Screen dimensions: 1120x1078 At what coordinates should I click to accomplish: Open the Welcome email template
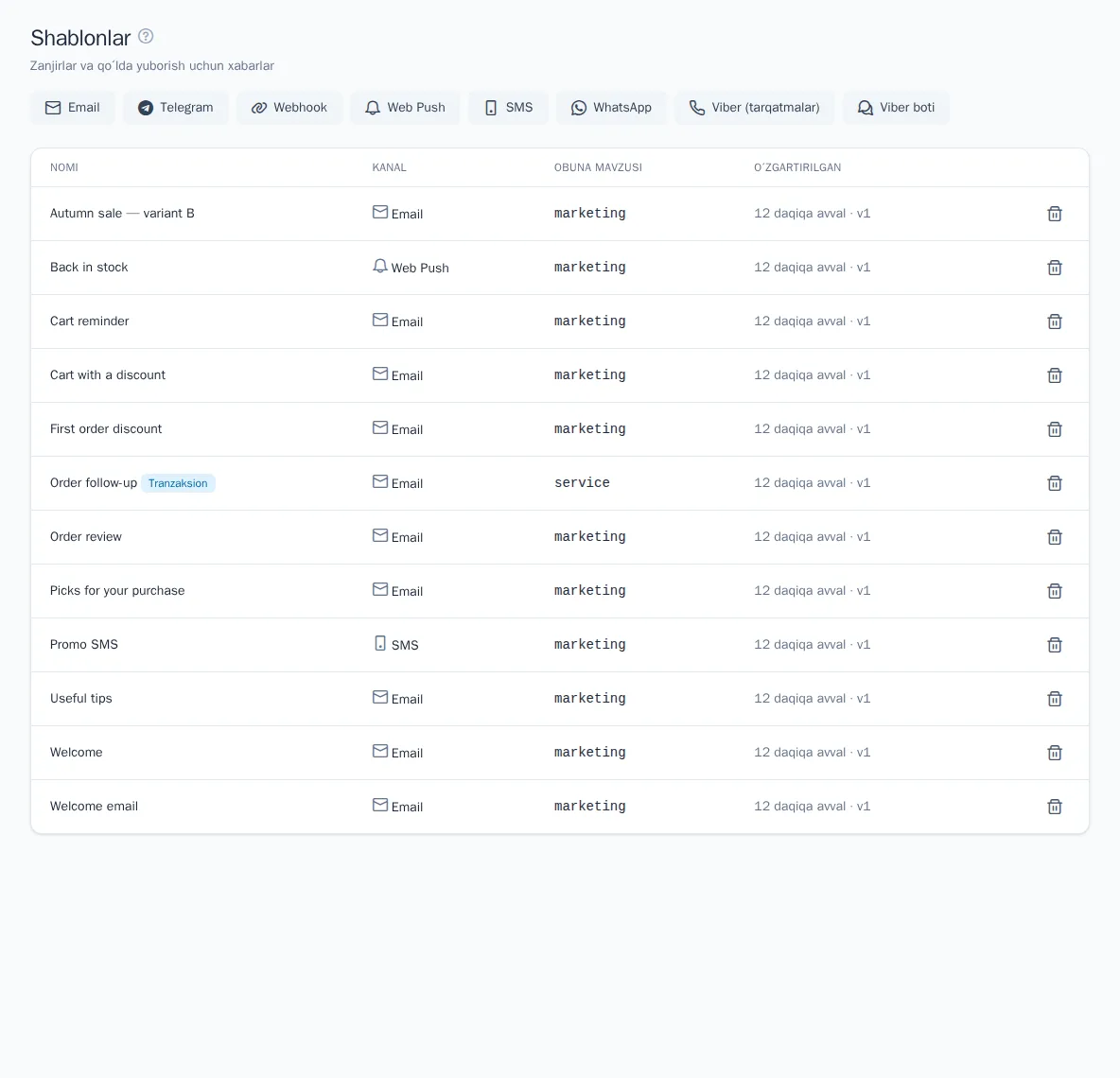tap(94, 806)
